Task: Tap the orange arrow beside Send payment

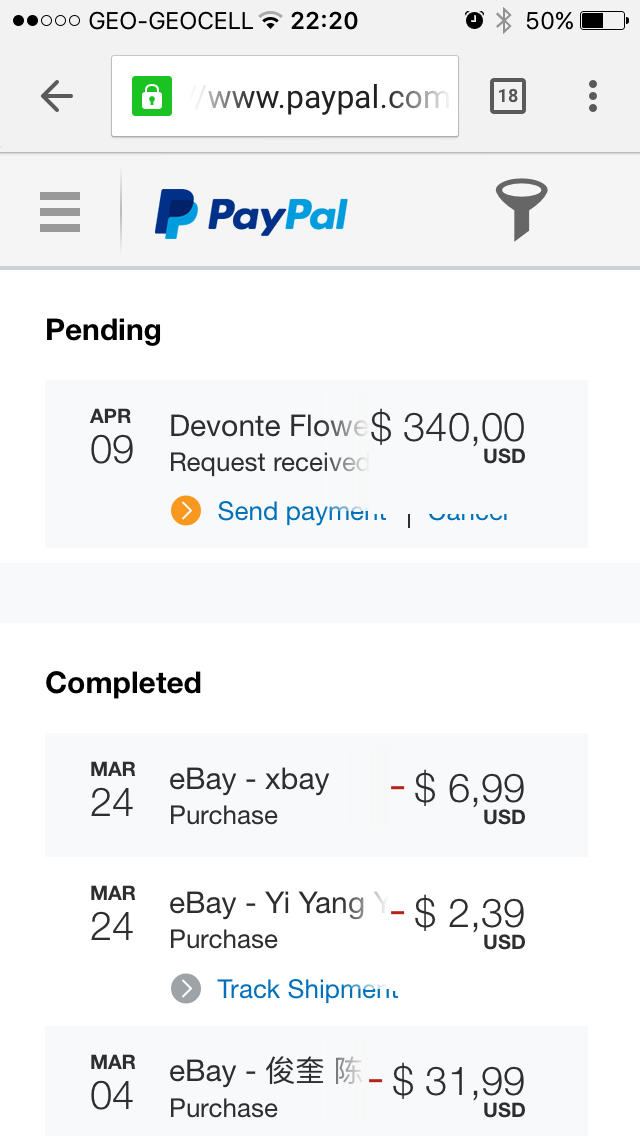Action: click(x=186, y=511)
